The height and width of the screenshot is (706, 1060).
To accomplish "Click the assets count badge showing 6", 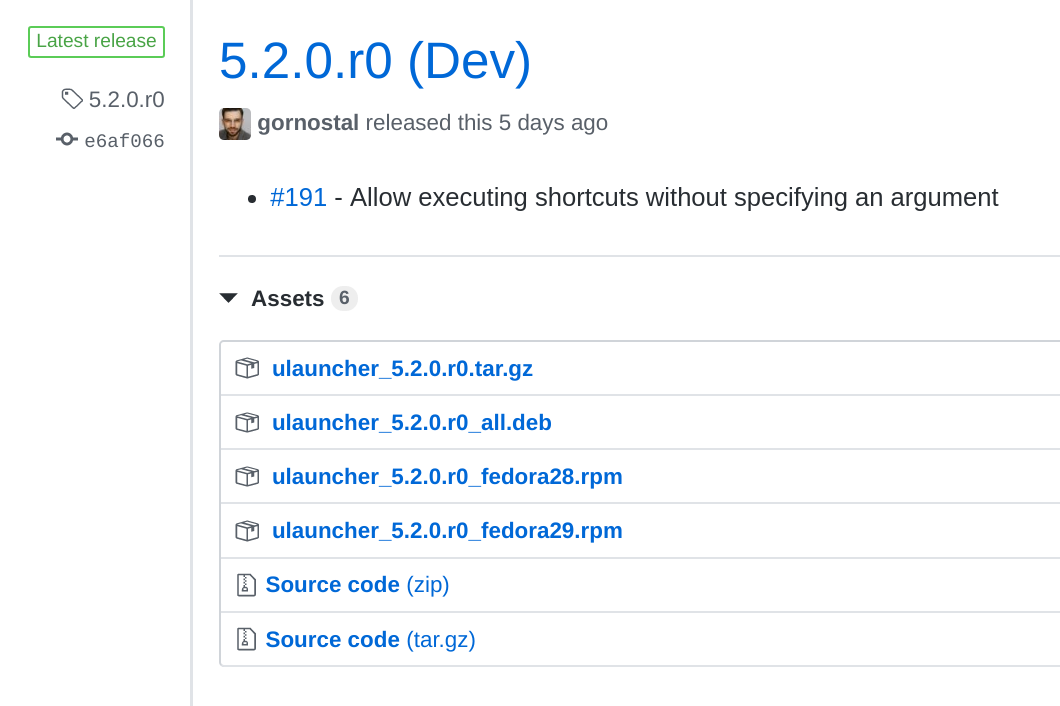I will click(x=344, y=297).
